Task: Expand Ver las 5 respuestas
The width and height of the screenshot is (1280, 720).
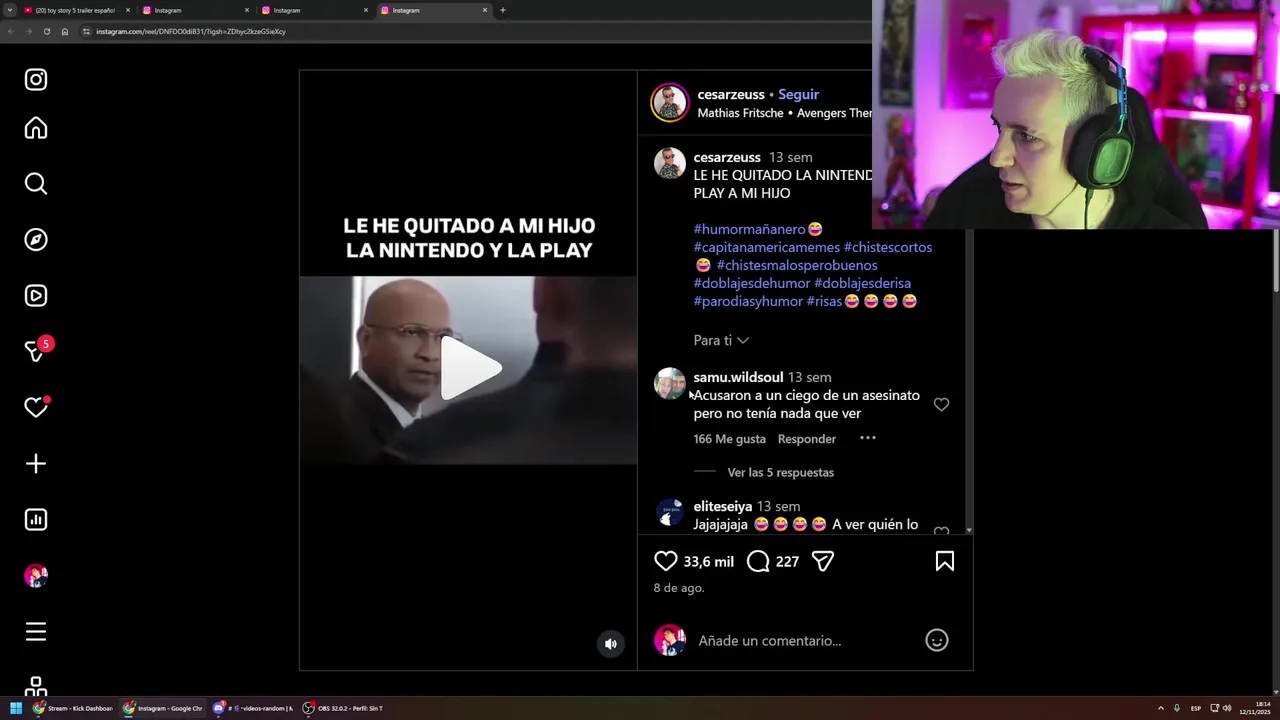Action: point(780,472)
